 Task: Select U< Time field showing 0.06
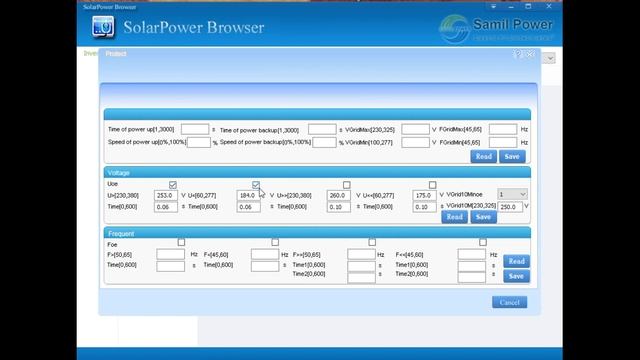[249, 207]
